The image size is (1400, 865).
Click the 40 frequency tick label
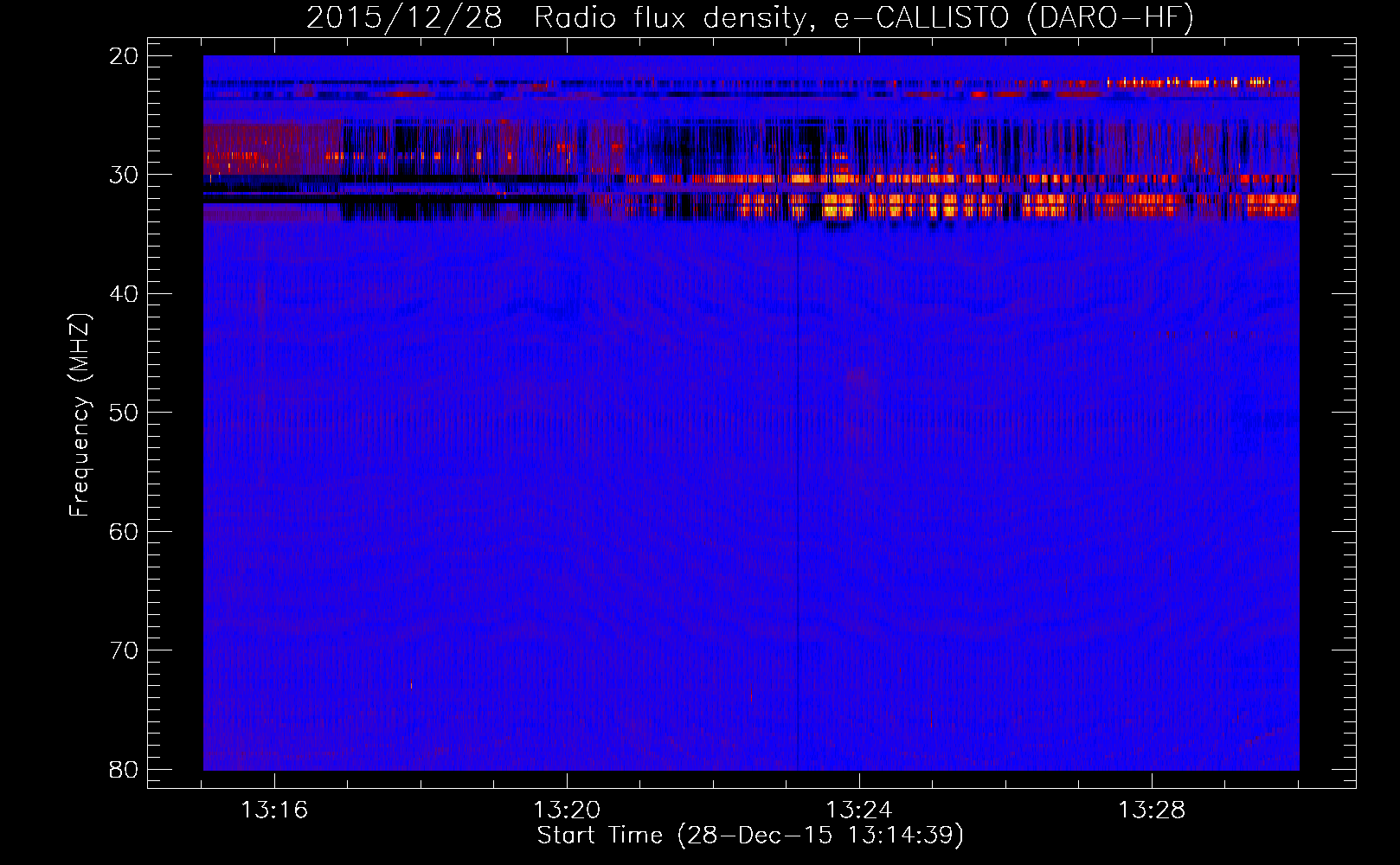tap(125, 294)
